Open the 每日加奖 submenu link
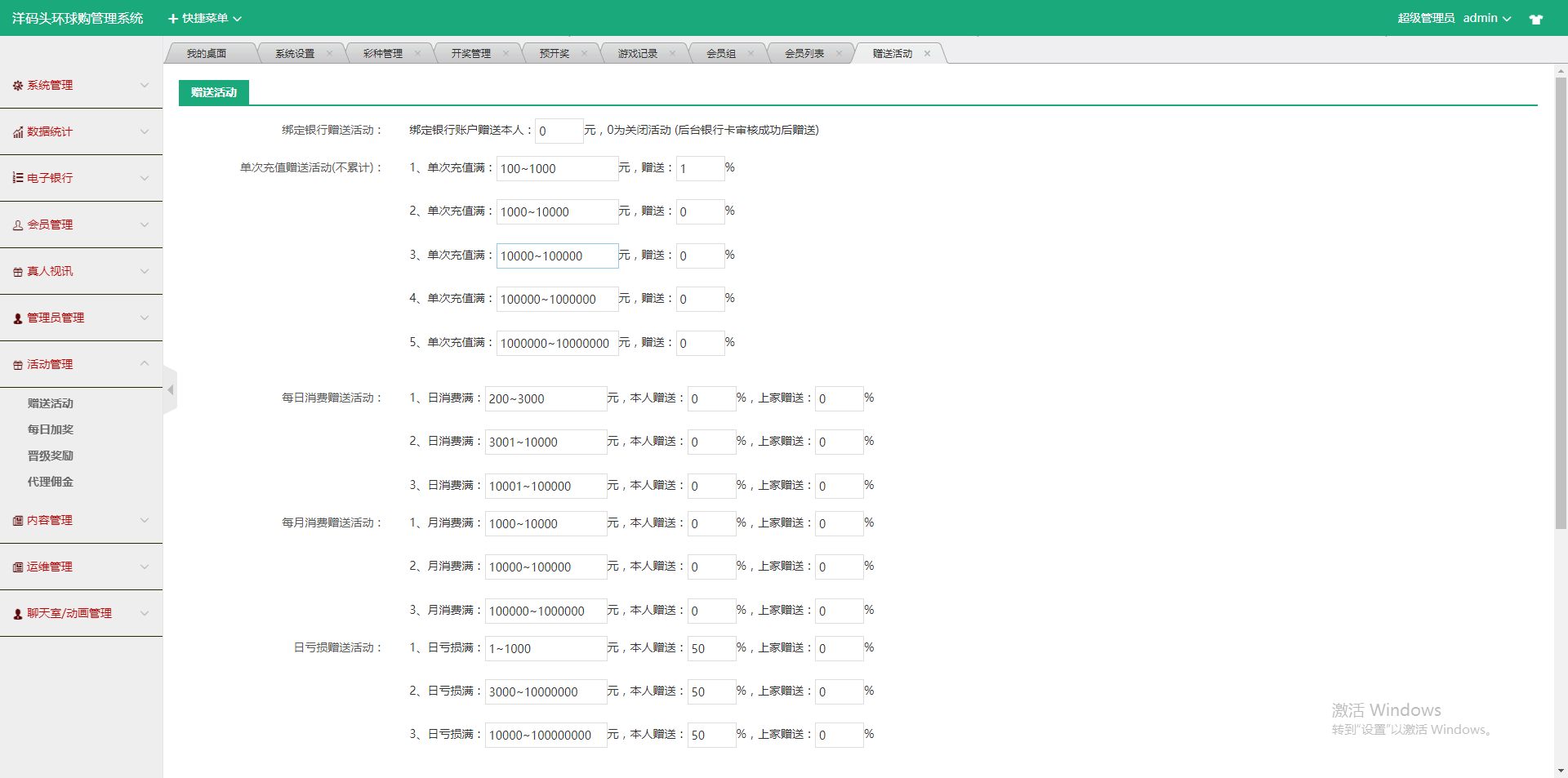The image size is (1568, 778). tap(51, 429)
